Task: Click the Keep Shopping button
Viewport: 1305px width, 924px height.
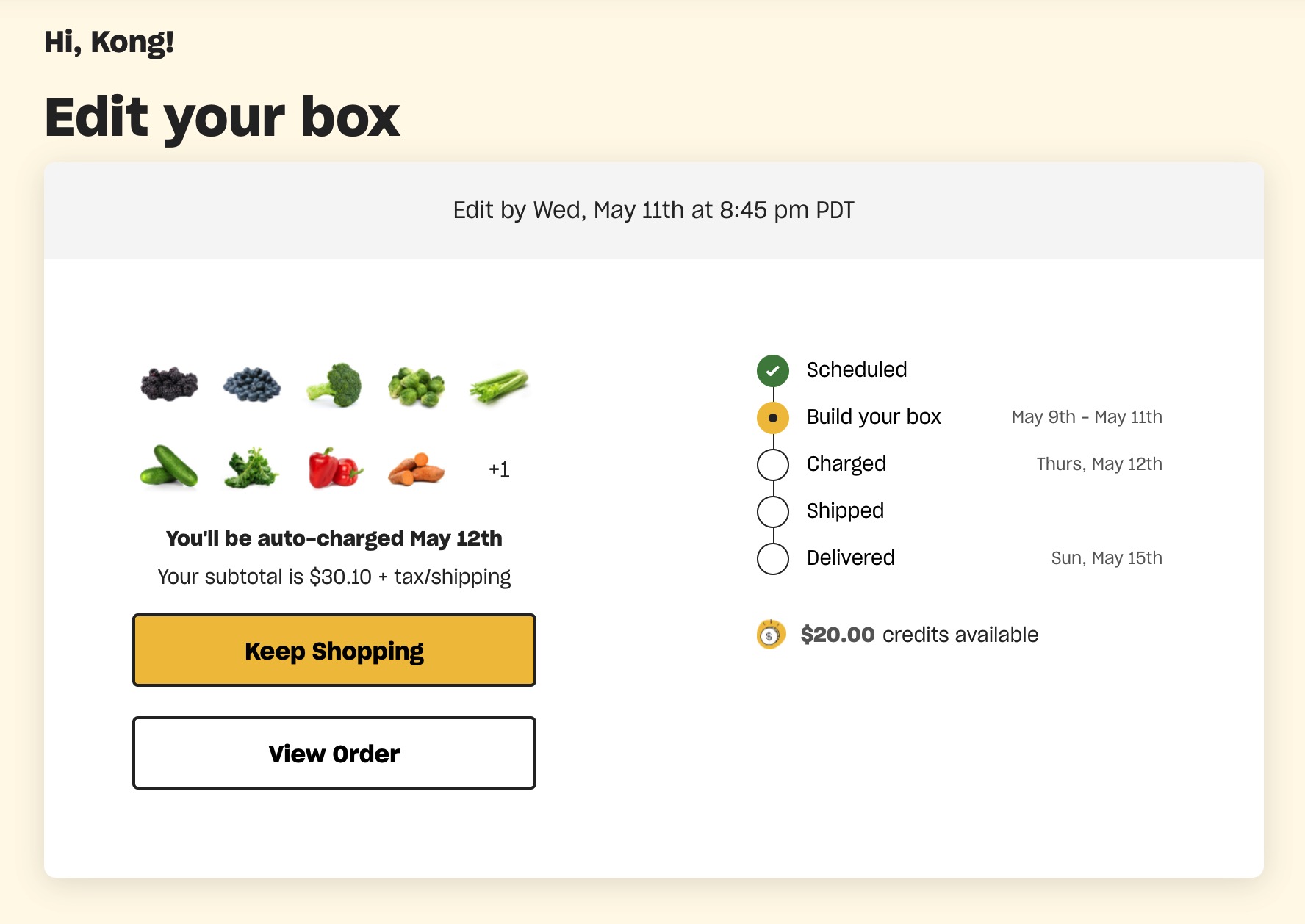Action: 334,650
